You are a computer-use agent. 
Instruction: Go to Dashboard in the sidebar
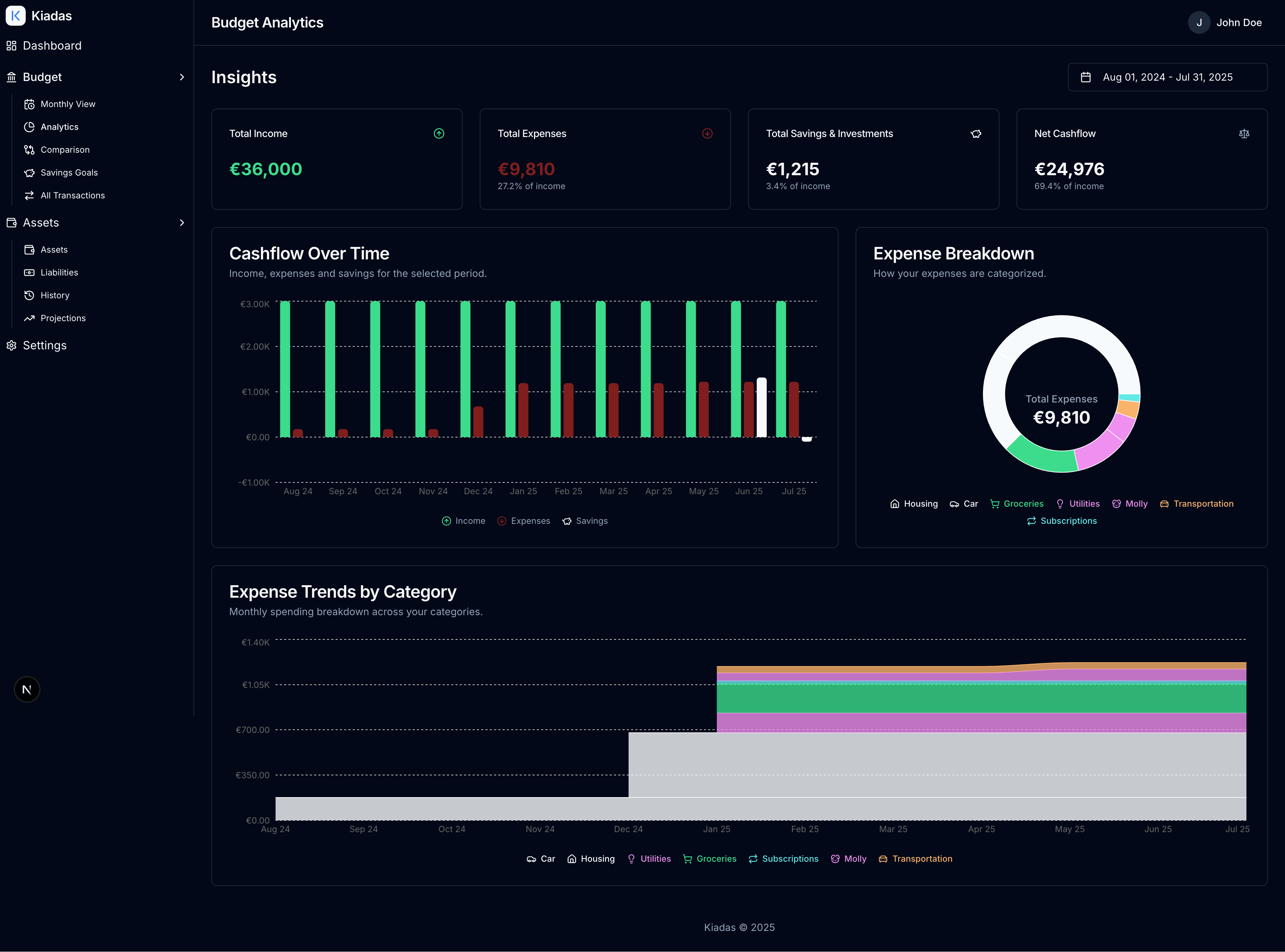coord(52,46)
